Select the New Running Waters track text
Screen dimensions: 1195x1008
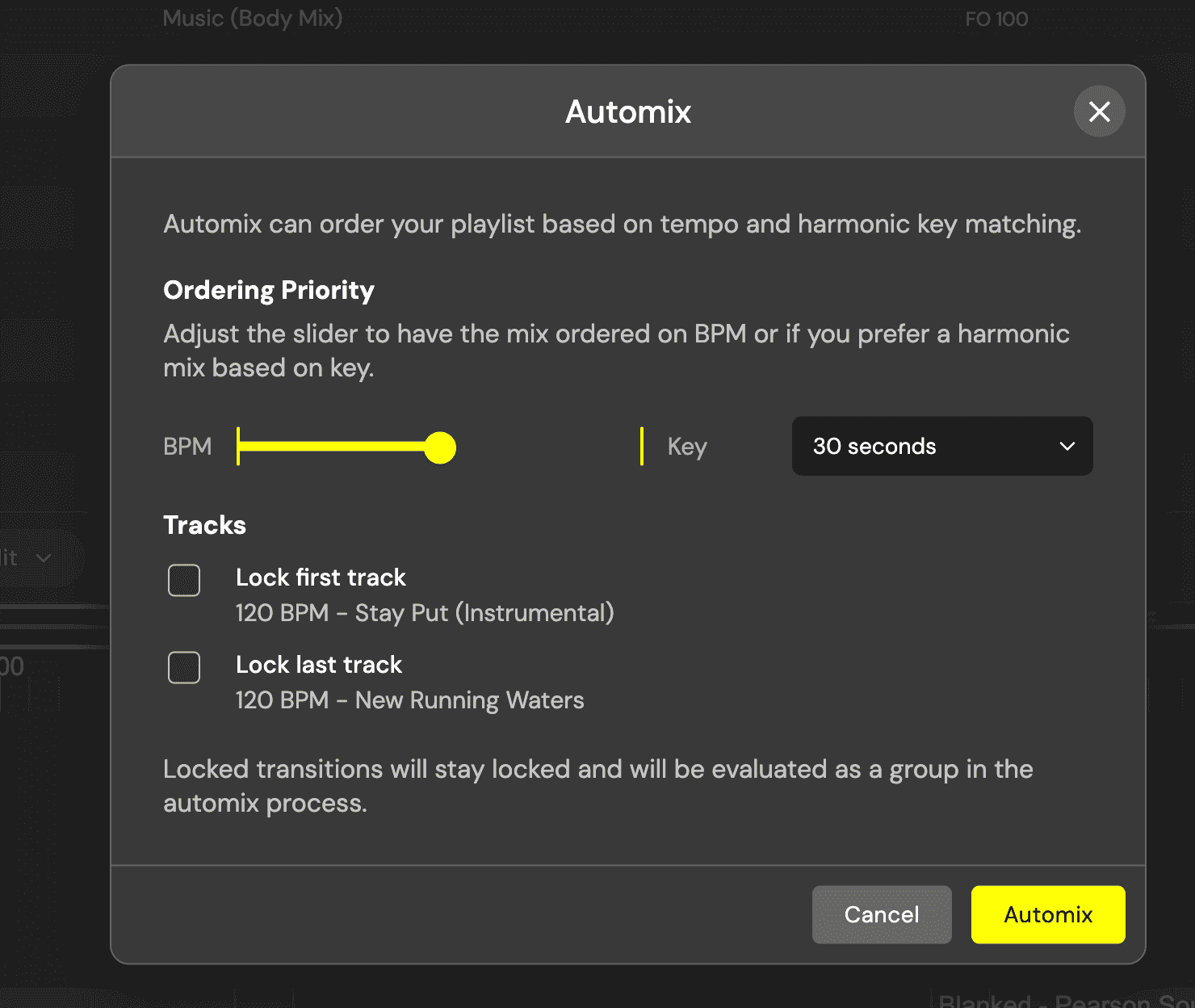click(x=469, y=700)
